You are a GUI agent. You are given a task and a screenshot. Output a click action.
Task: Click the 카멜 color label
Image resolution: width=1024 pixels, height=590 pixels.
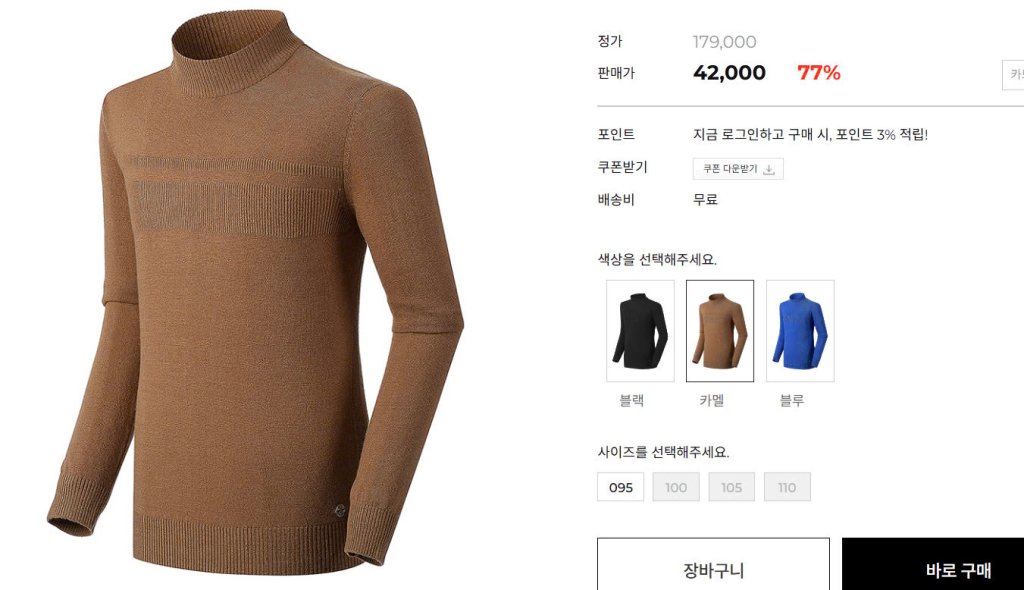[x=712, y=400]
